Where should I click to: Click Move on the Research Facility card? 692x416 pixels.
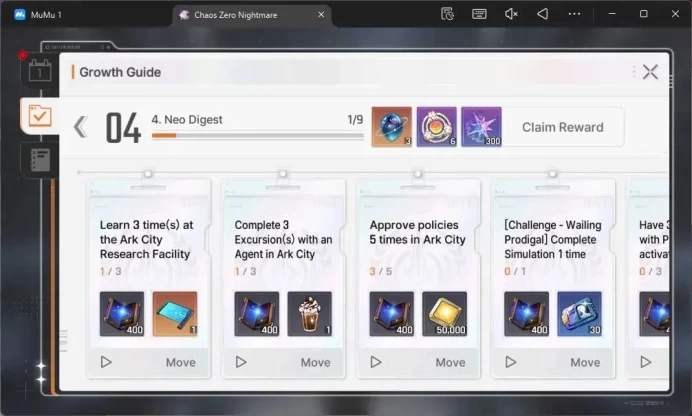181,363
